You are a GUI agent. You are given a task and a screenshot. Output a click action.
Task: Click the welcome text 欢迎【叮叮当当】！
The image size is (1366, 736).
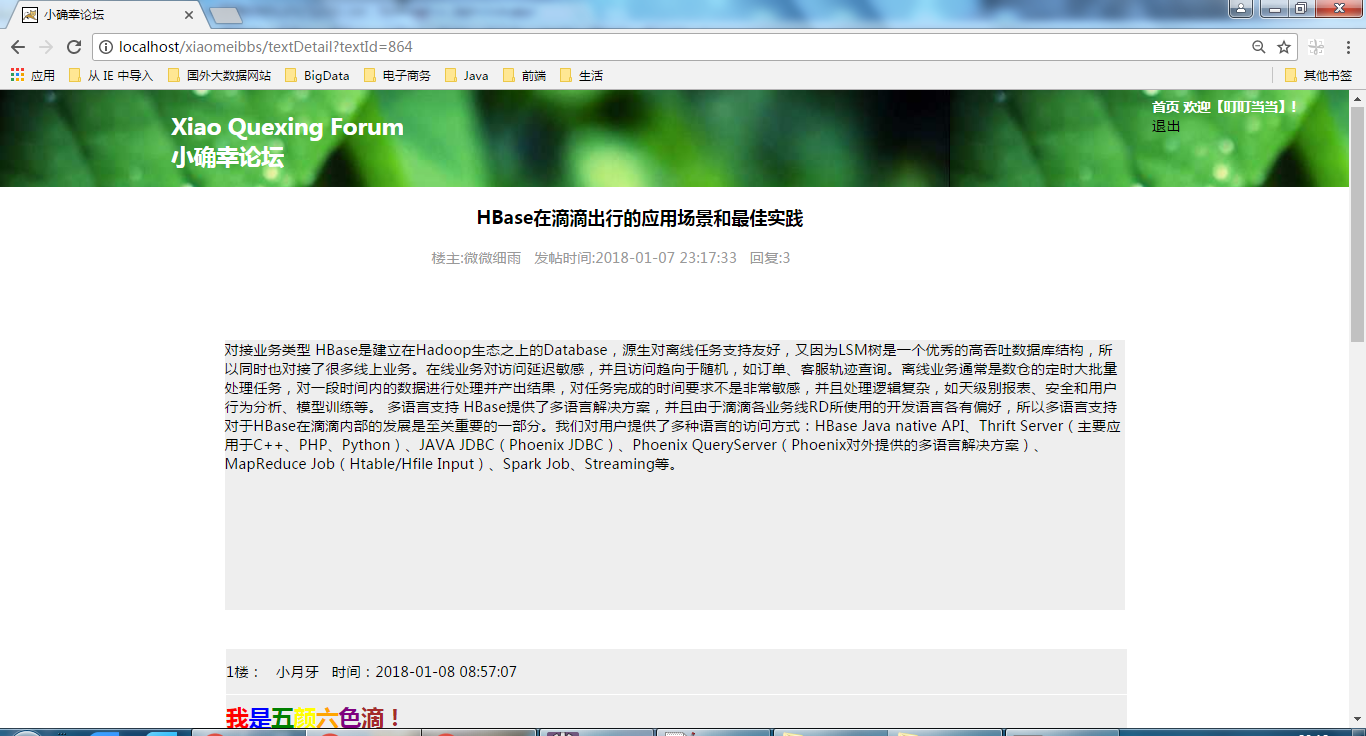point(1240,106)
